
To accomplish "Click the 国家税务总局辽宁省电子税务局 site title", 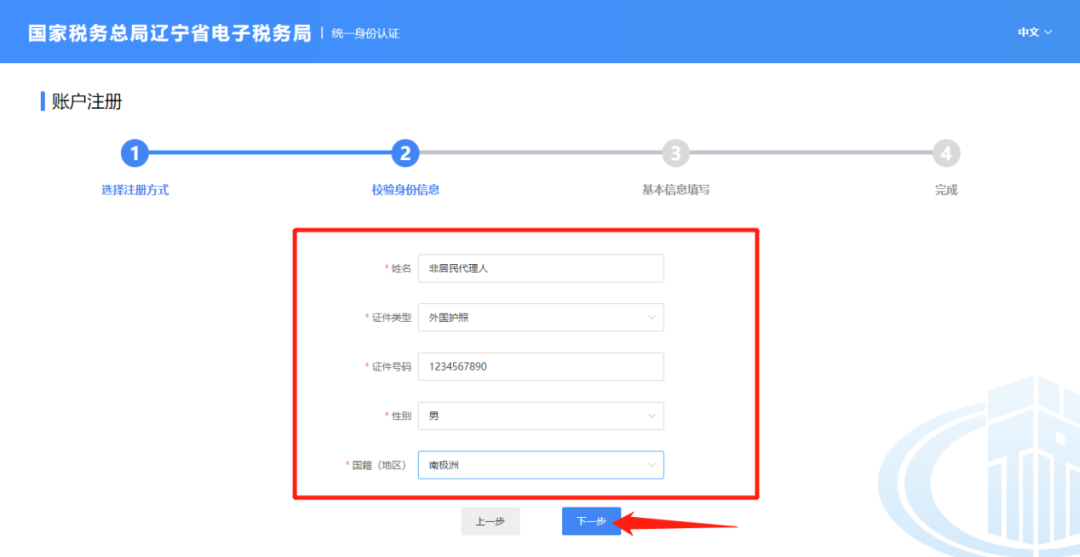I will click(x=169, y=33).
